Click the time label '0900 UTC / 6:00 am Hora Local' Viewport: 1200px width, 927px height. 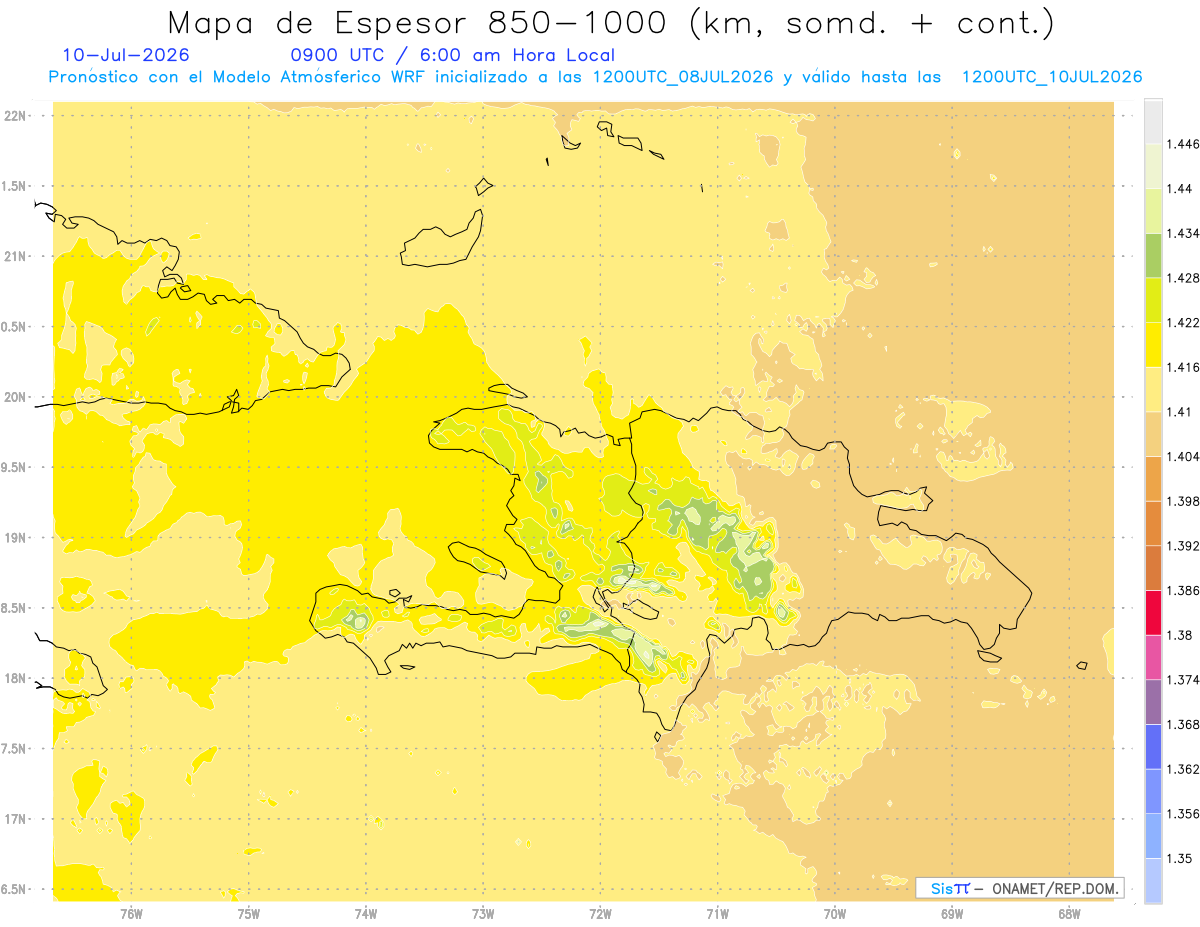452,55
